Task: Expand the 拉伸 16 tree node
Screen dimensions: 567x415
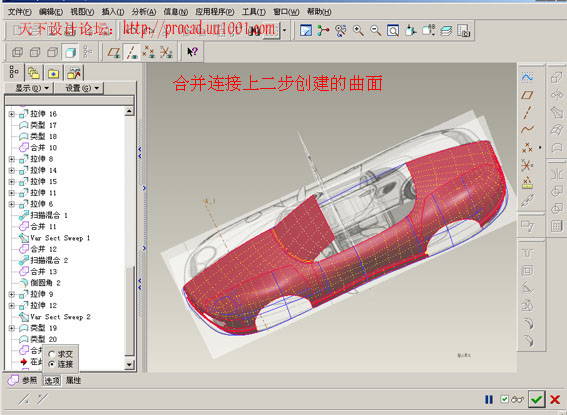Action: (12, 114)
